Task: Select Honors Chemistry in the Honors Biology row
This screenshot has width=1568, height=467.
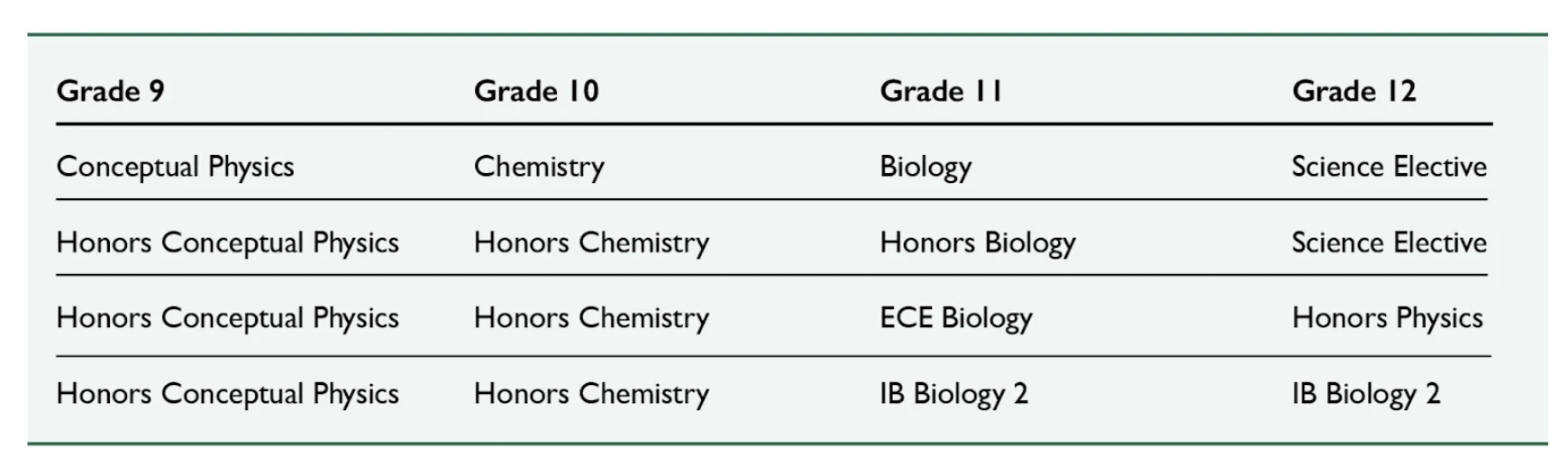Action: point(591,243)
